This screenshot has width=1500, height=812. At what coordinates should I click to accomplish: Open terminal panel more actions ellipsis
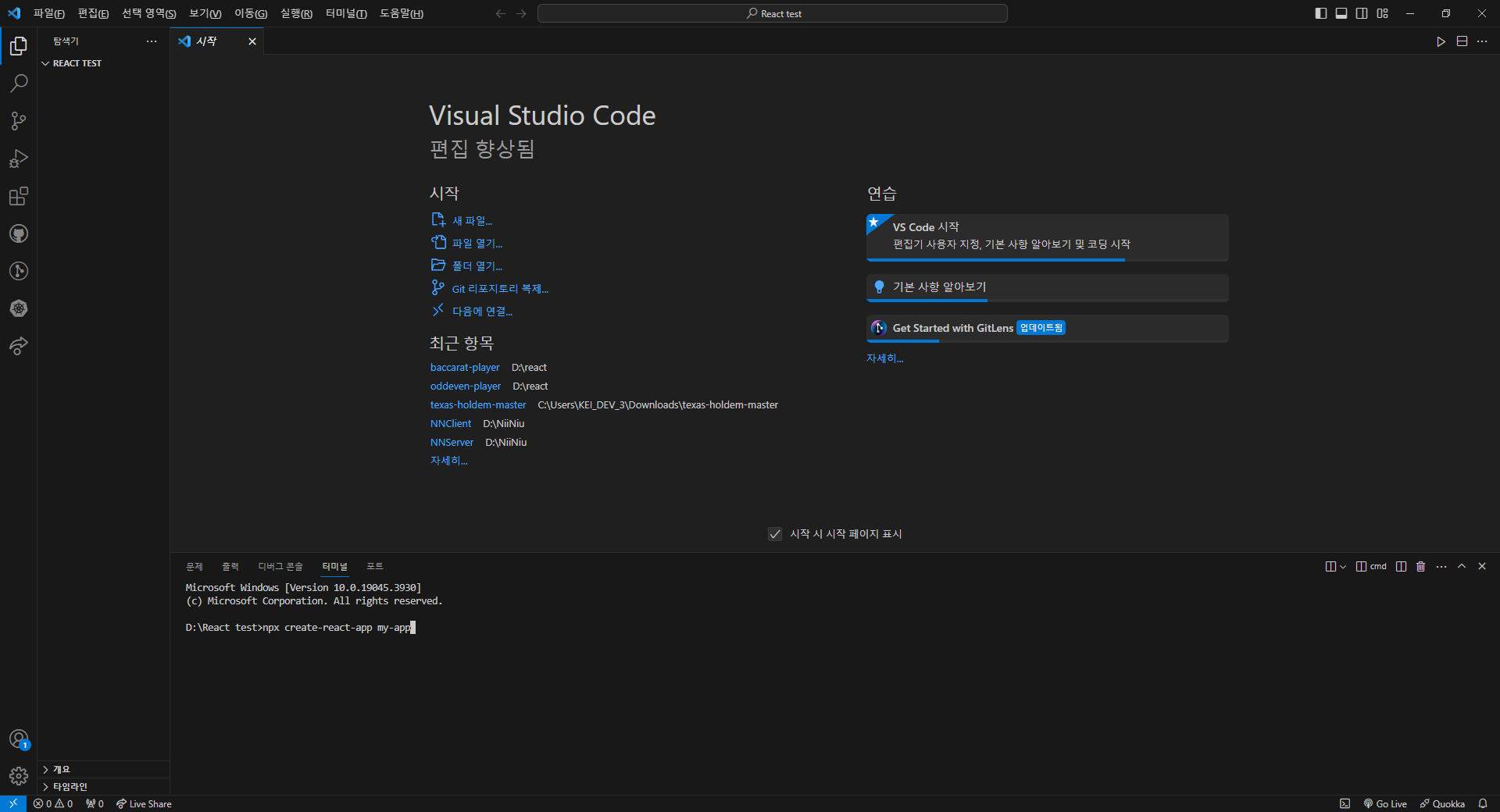click(x=1441, y=566)
